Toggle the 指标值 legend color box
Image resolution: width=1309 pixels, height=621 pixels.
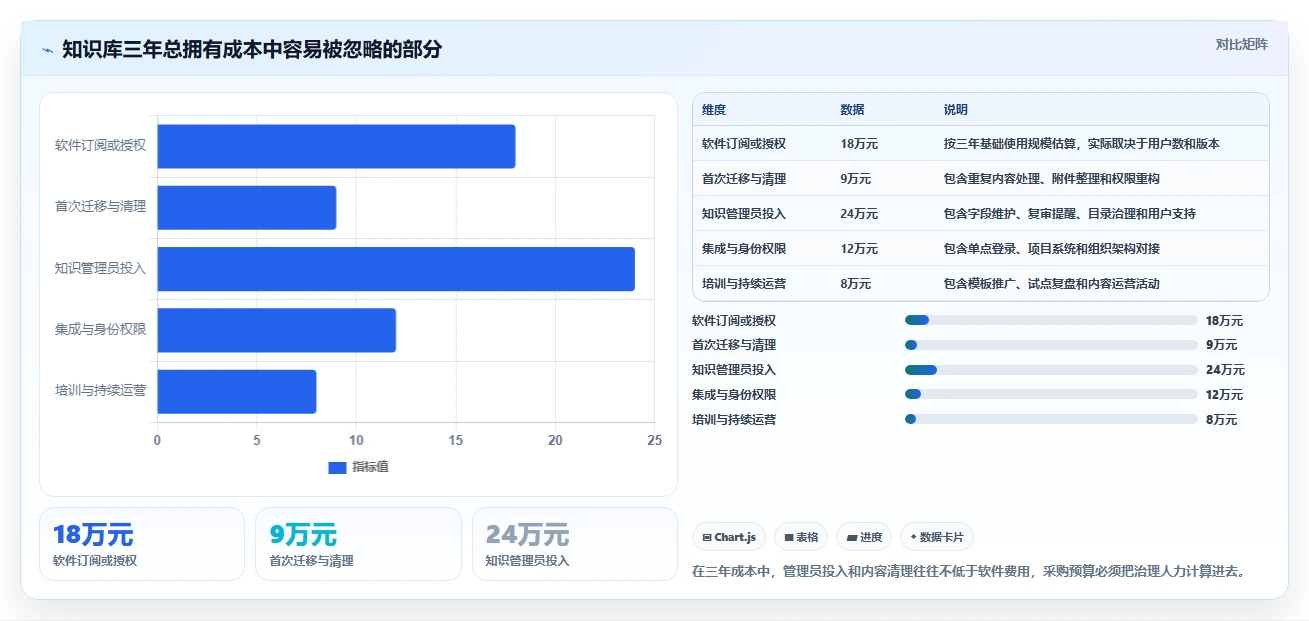337,467
